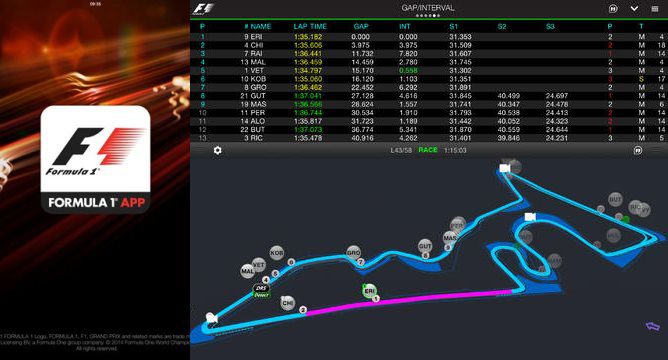The image size is (668, 360).
Task: Tap the Formula 1 App icon
Action: tap(95, 159)
